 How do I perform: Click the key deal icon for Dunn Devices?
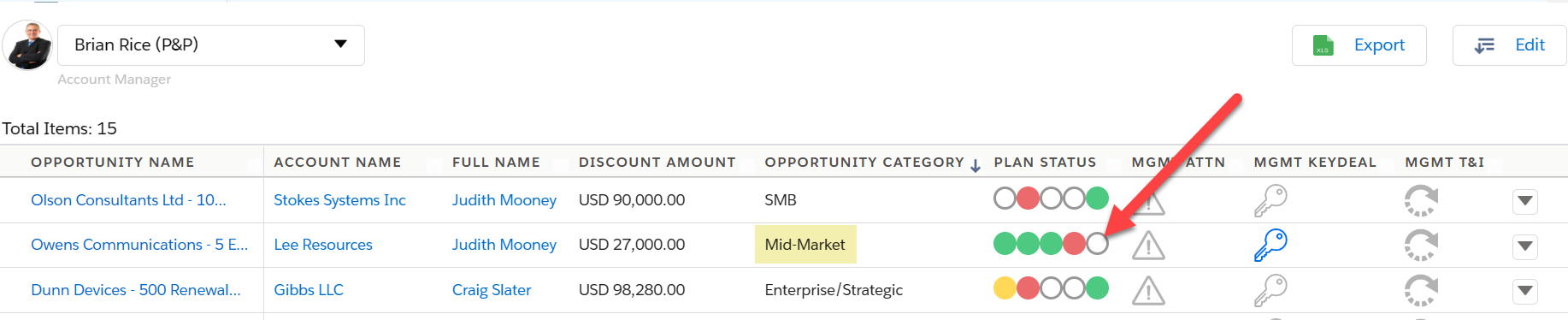(x=1270, y=290)
